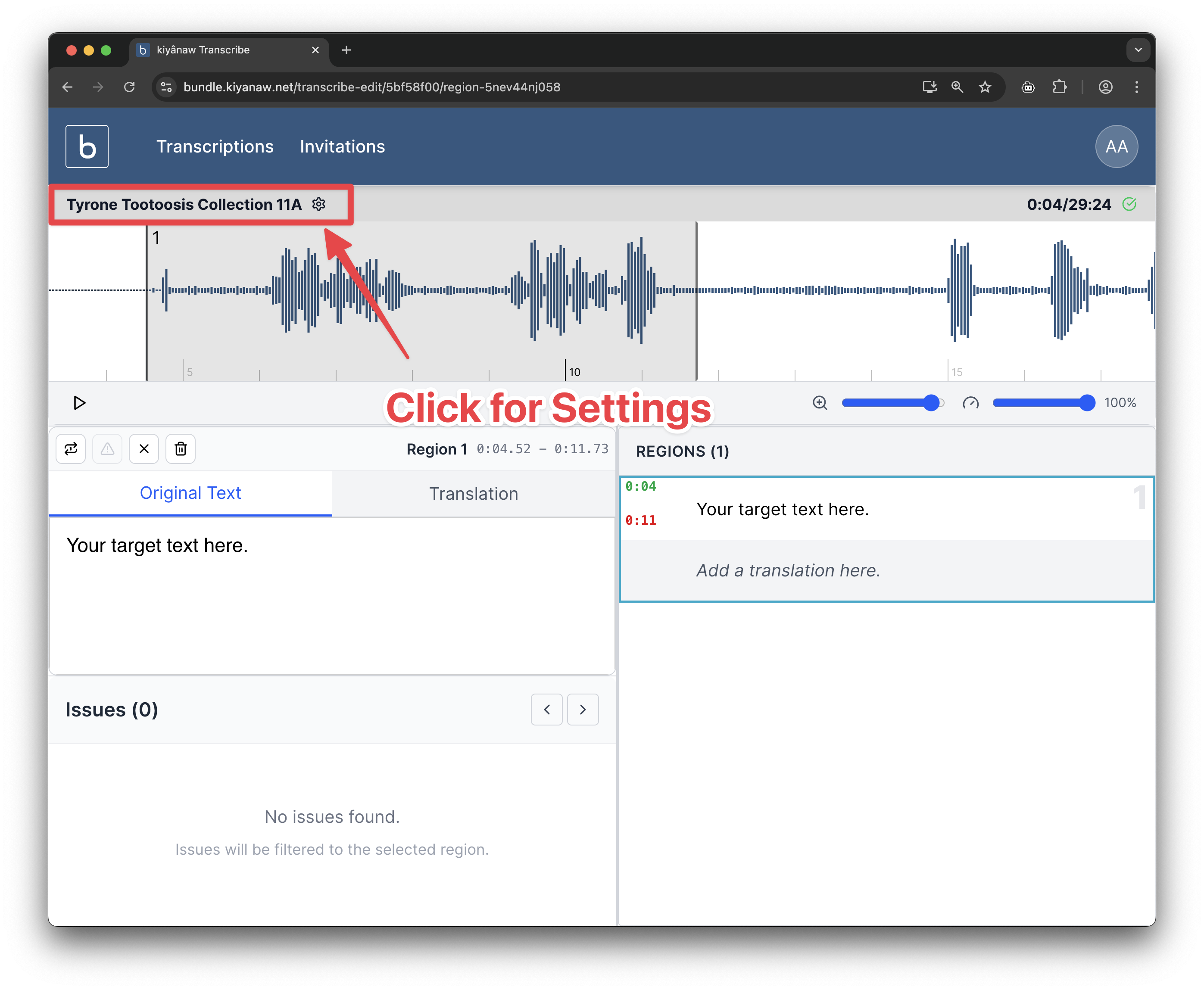Delete the selected region

pos(180,449)
